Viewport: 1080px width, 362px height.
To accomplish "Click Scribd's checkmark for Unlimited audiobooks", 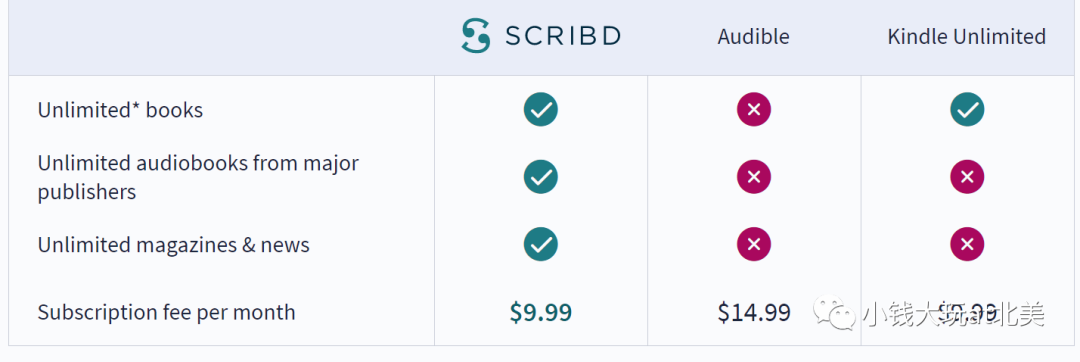I will point(541,177).
